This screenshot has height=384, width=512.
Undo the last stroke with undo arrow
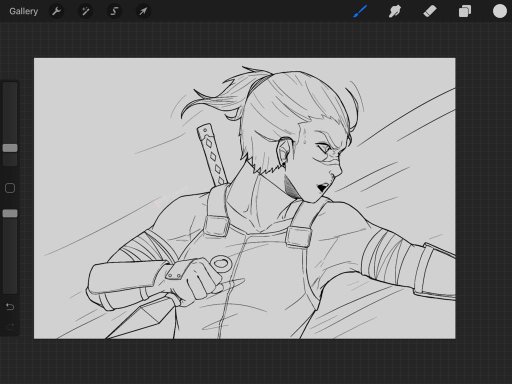pos(10,306)
